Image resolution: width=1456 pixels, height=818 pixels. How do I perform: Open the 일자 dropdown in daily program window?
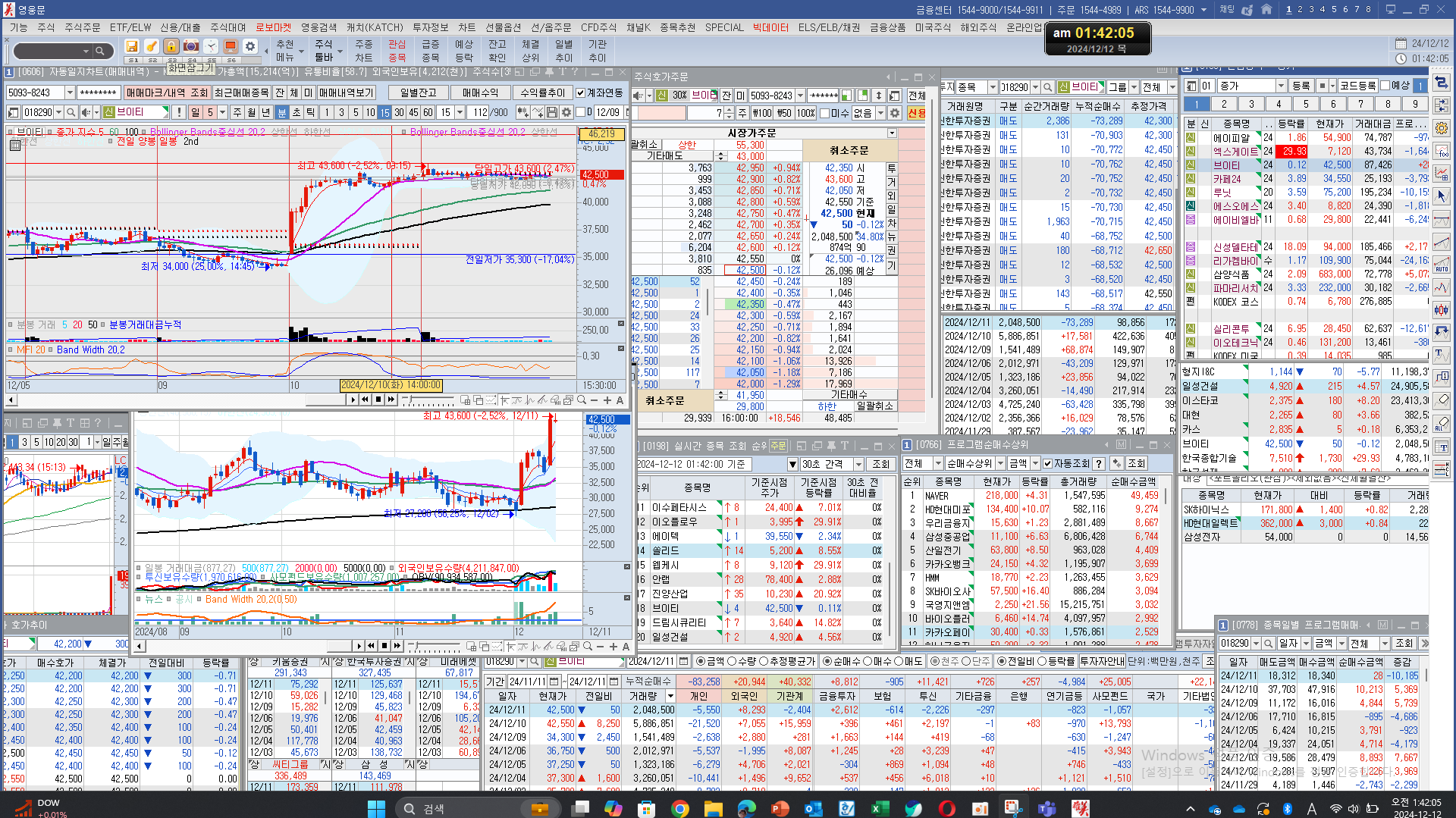coord(1306,644)
